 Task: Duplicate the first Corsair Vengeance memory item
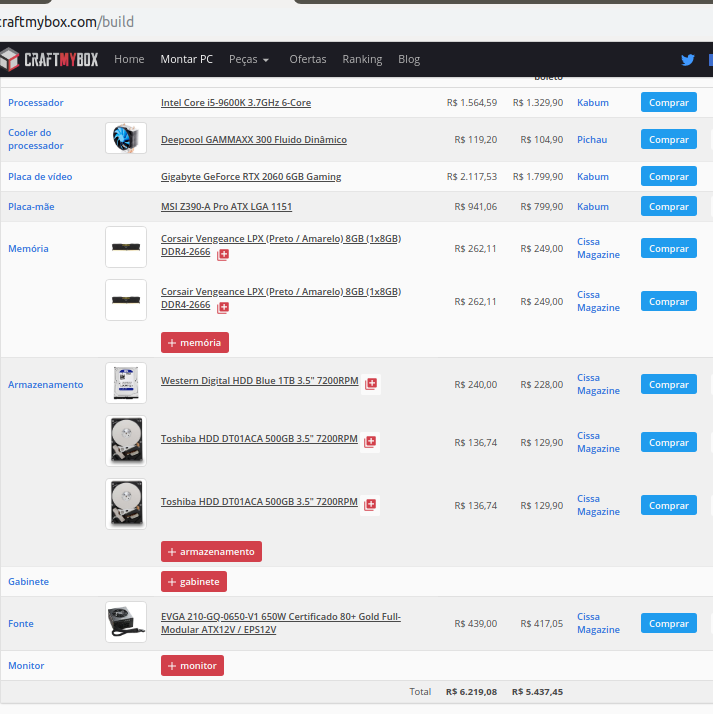click(x=223, y=255)
